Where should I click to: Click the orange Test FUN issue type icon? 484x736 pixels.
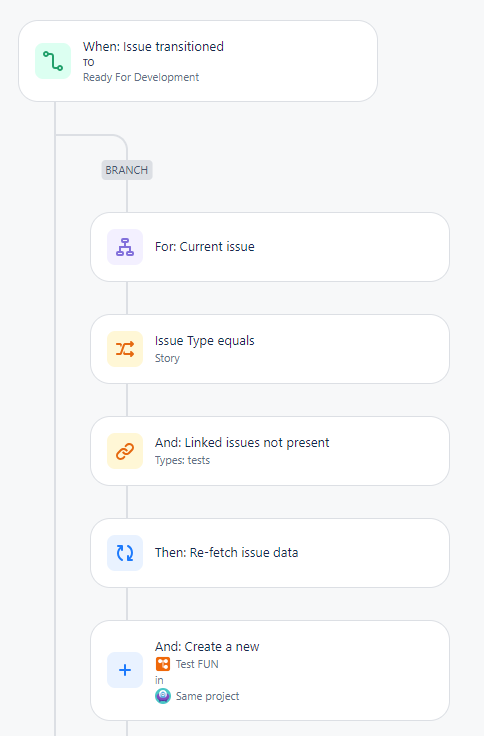point(162,664)
